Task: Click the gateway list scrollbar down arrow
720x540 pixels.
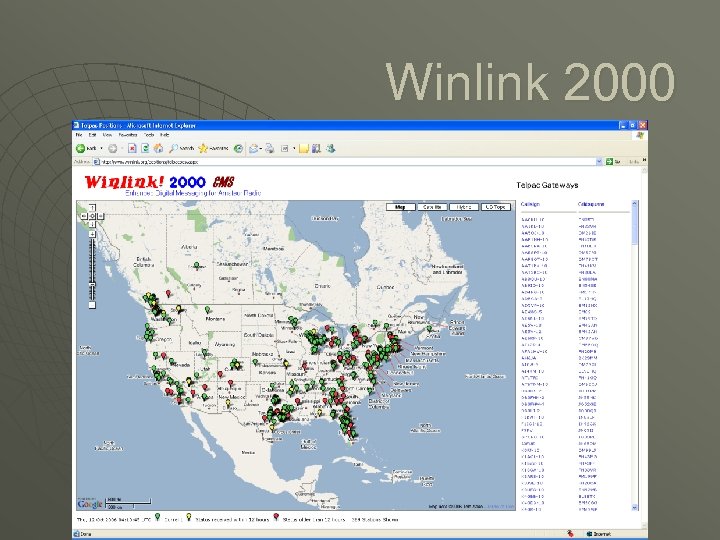Action: [x=635, y=507]
